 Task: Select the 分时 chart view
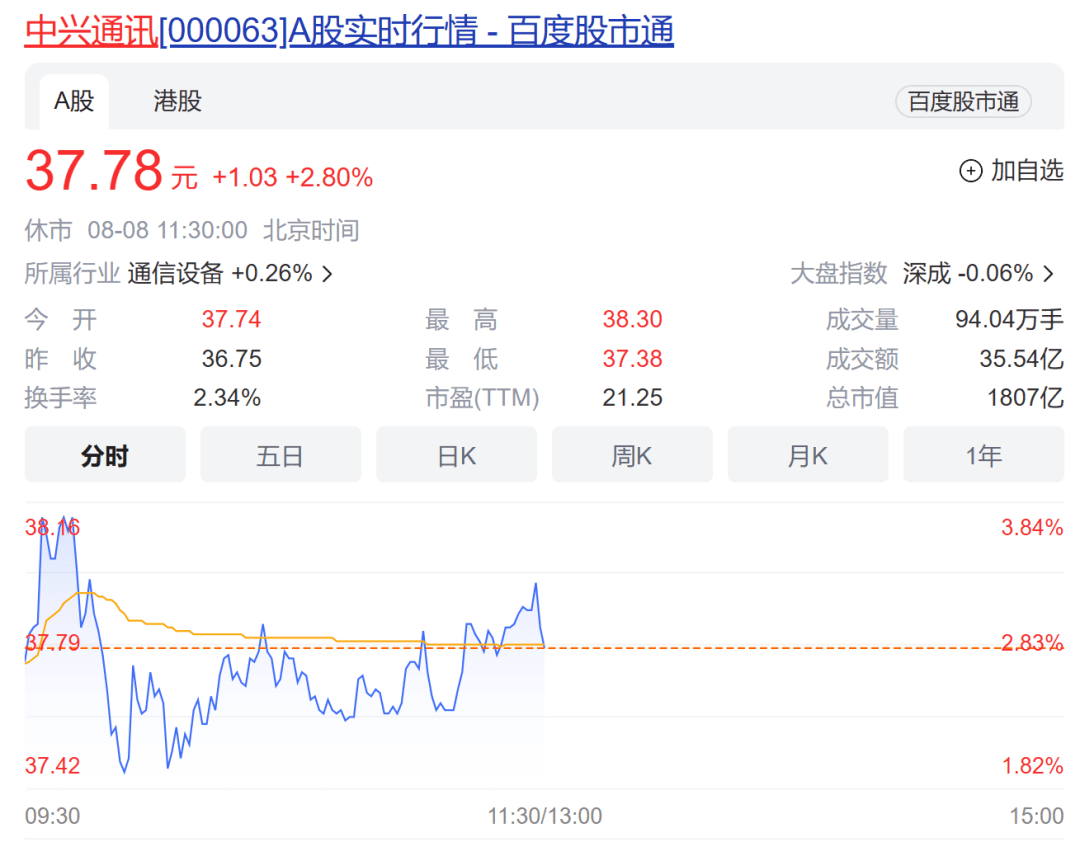tap(105, 455)
